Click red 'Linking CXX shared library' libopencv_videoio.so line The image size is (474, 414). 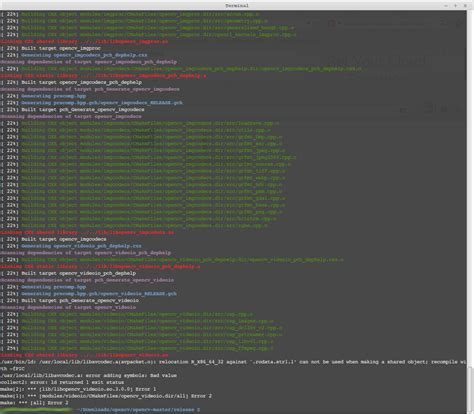pyautogui.click(x=84, y=355)
